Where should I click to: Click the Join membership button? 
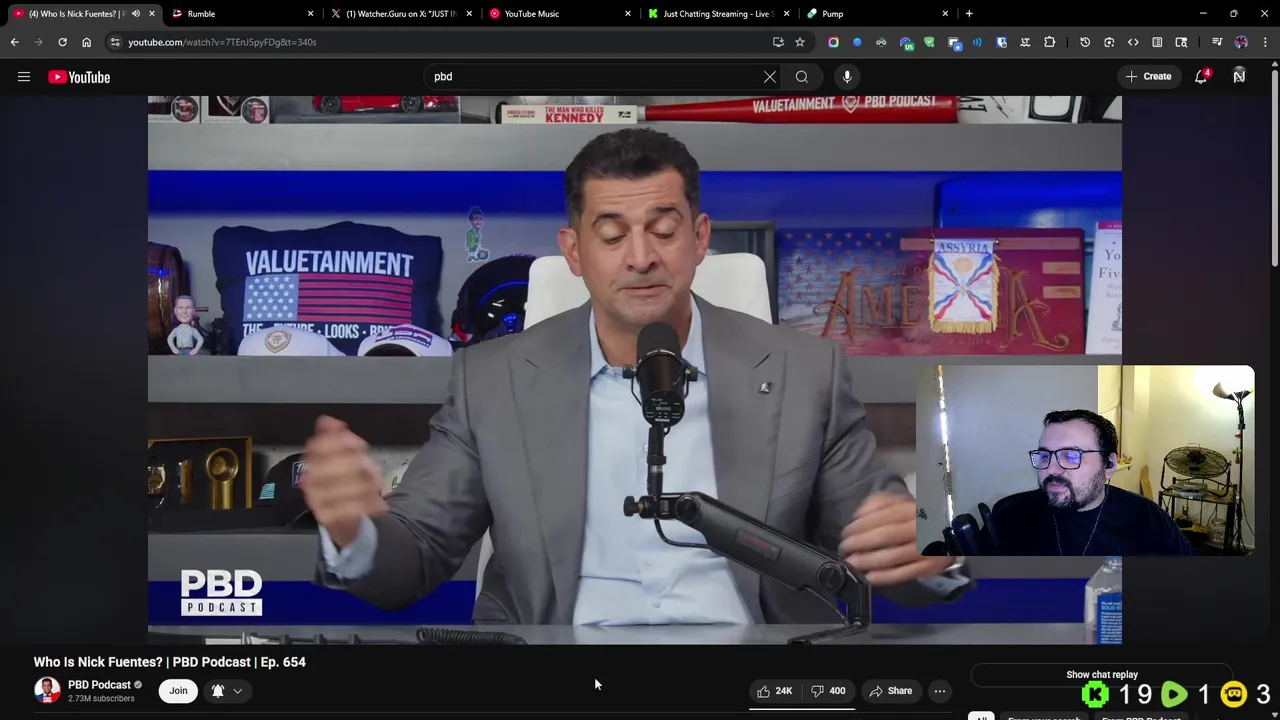[x=178, y=690]
